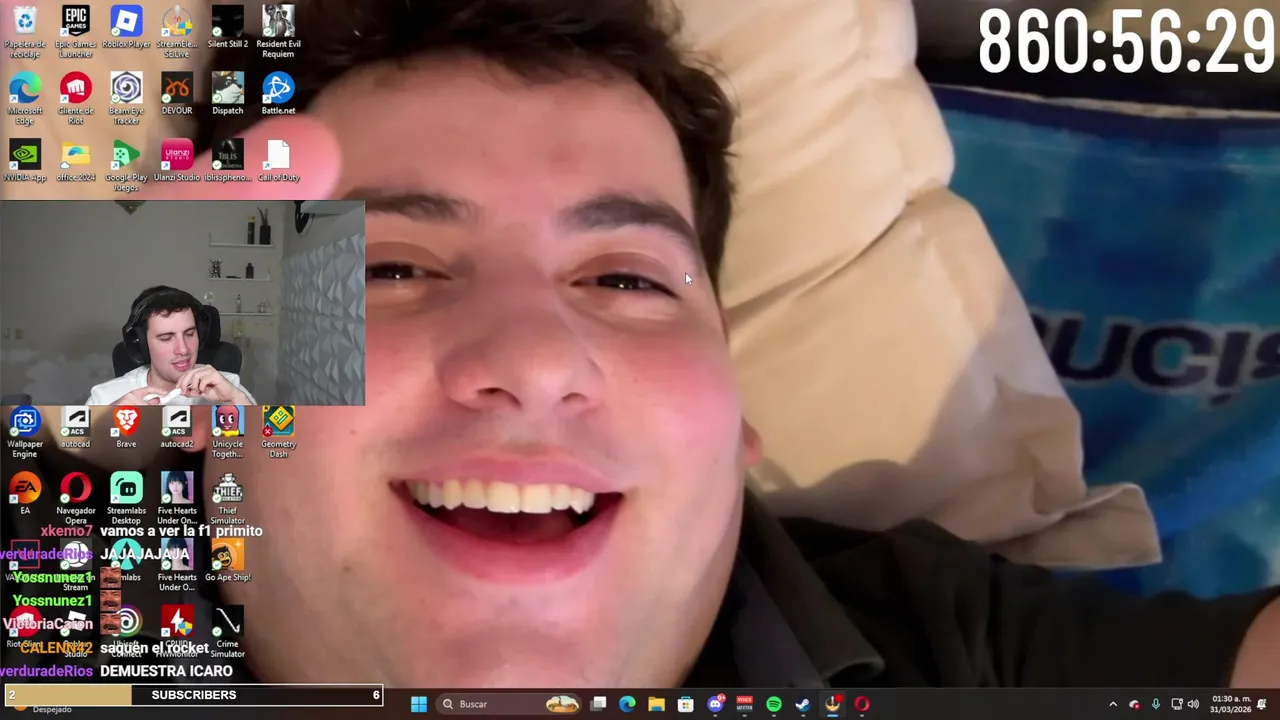Viewport: 1280px width, 720px height.
Task: Open the volume control in system tray
Action: click(x=1193, y=704)
